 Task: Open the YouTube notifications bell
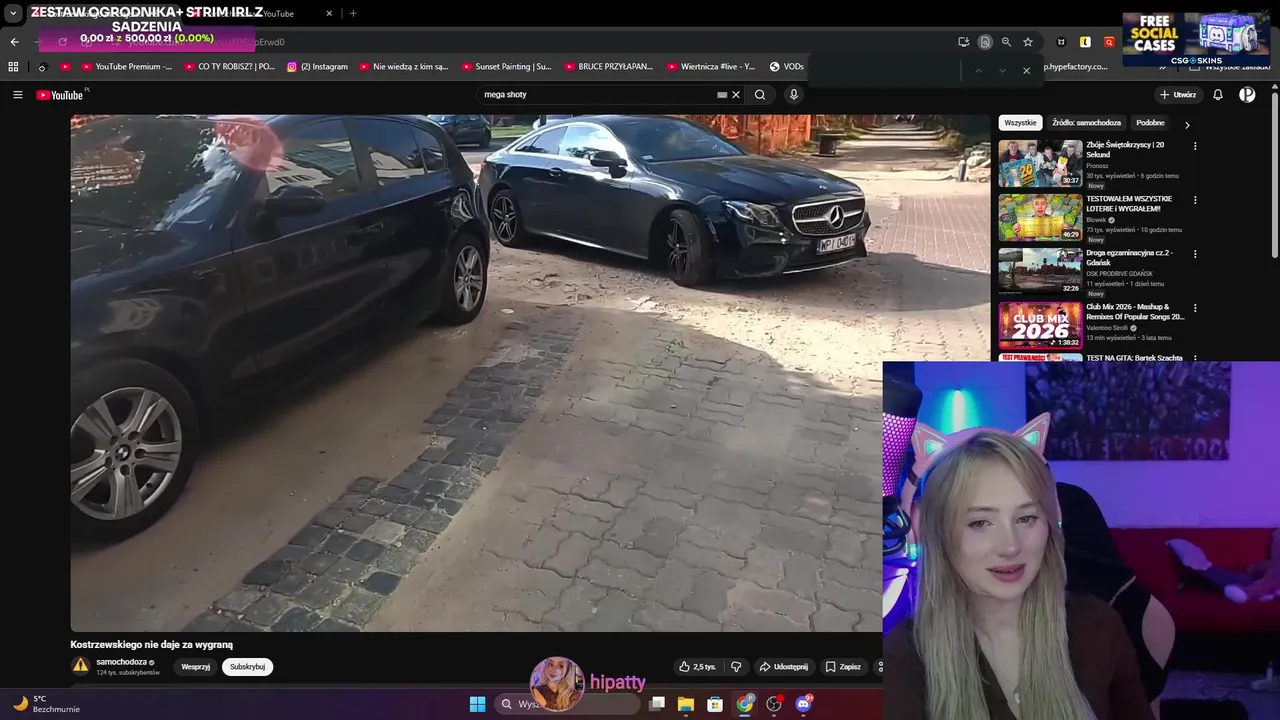[x=1218, y=95]
